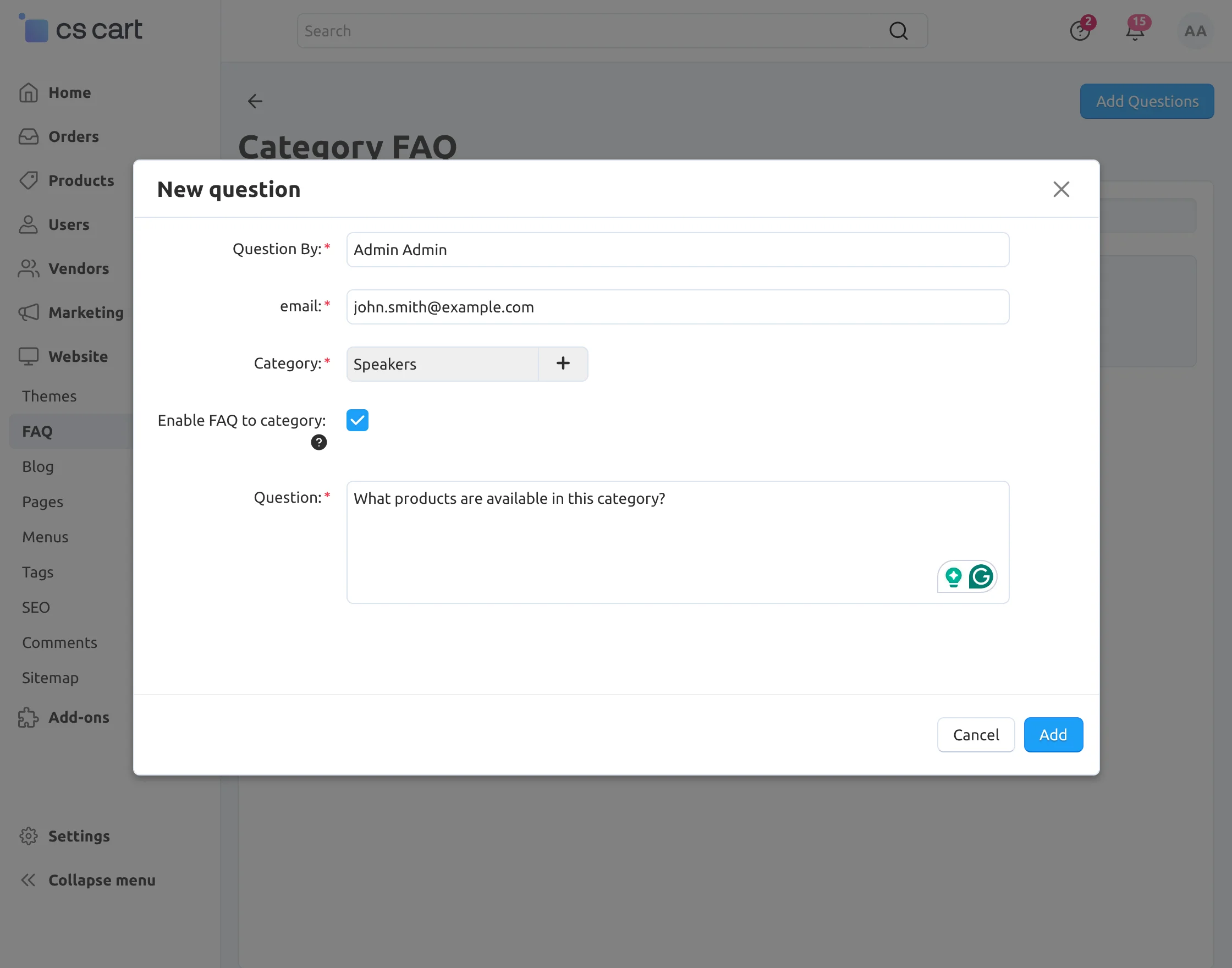Viewport: 1232px width, 968px height.
Task: Click the Marketing megaphone icon
Action: click(x=29, y=312)
